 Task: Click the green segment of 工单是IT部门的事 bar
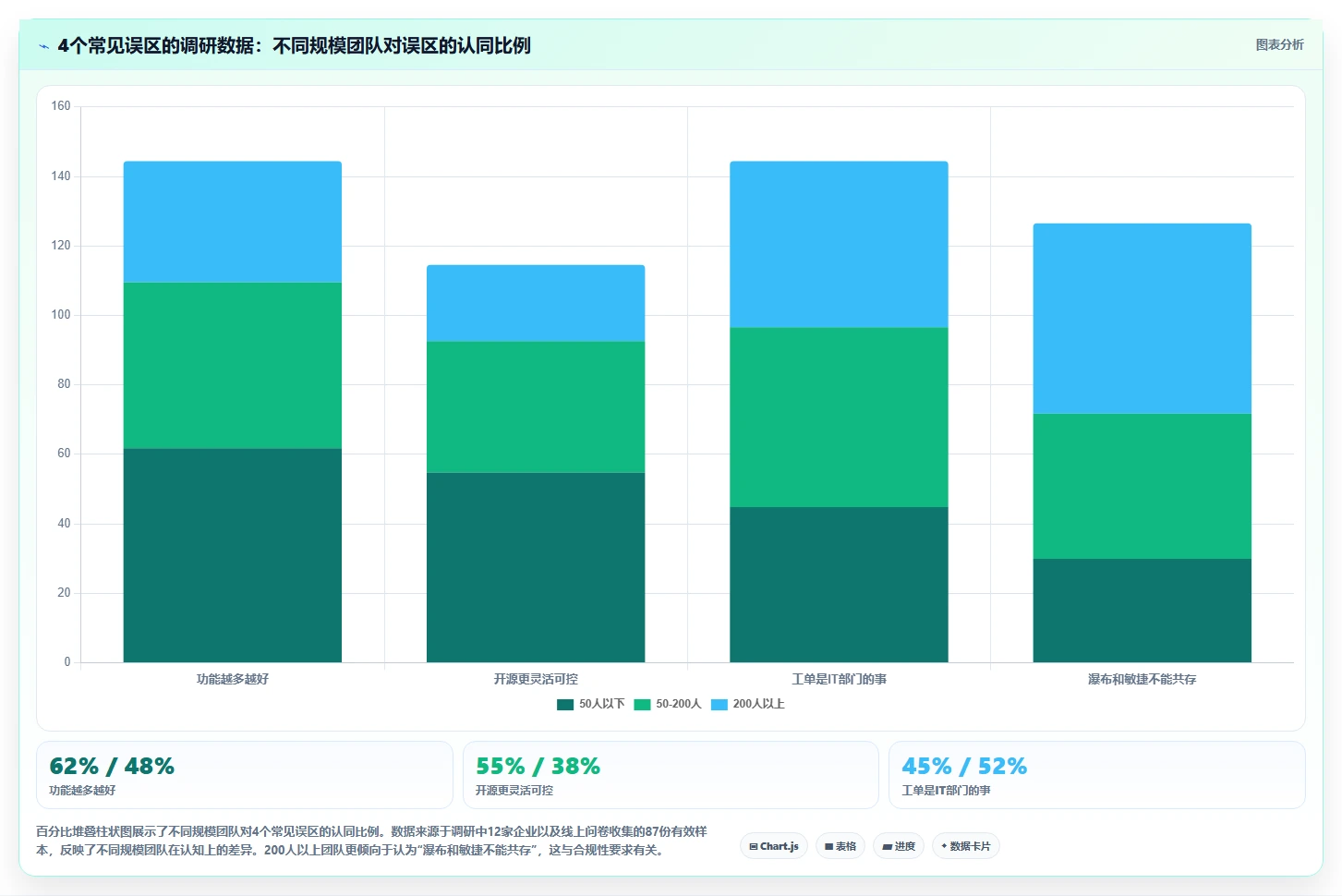pos(839,417)
